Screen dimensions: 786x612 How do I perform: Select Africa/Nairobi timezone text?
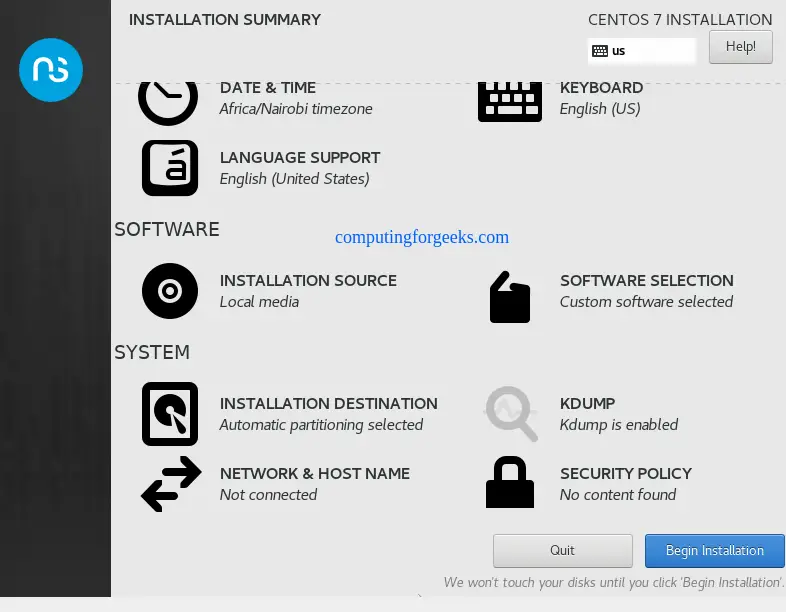(x=296, y=109)
